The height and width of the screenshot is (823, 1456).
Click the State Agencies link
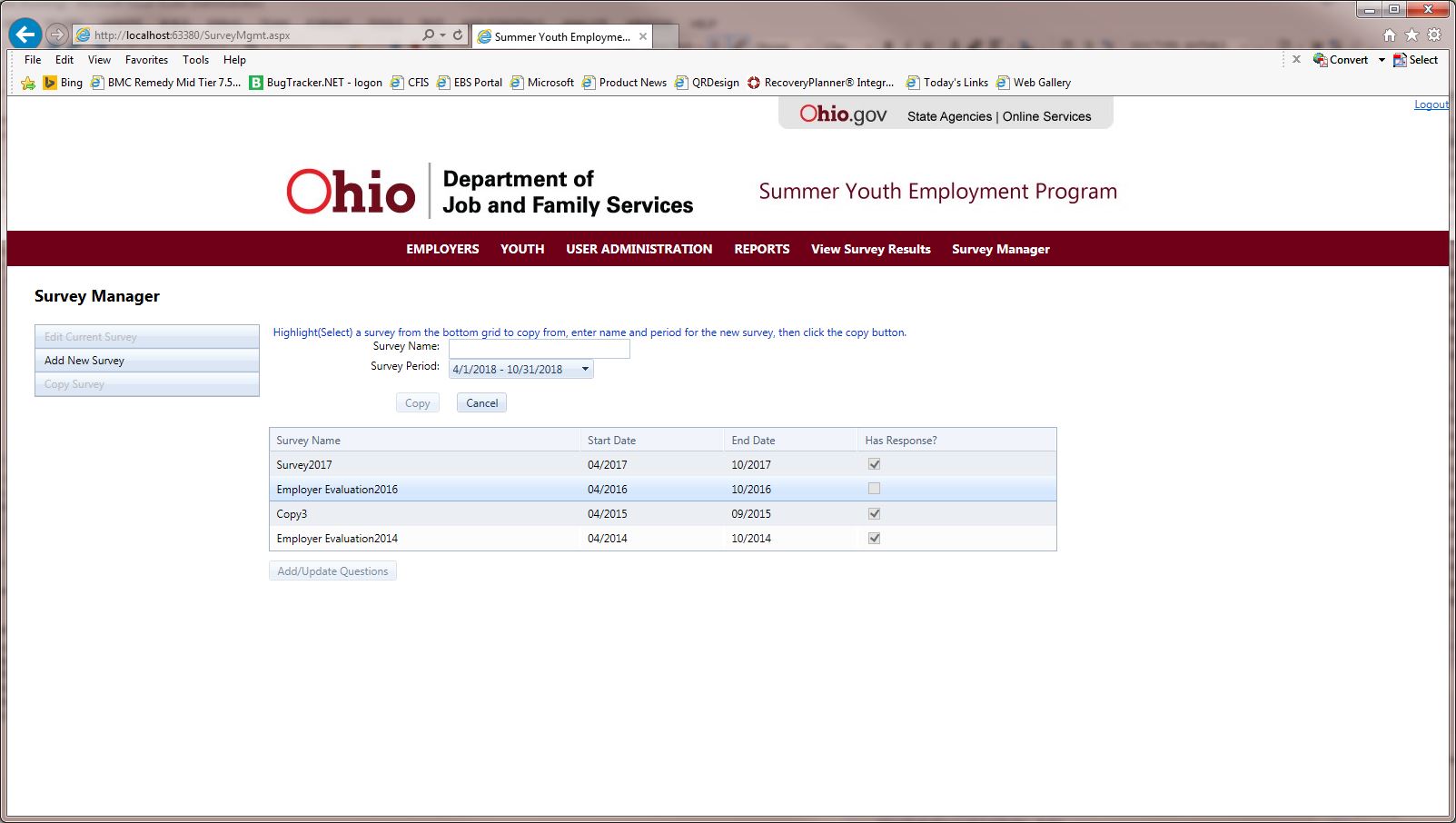(x=949, y=116)
